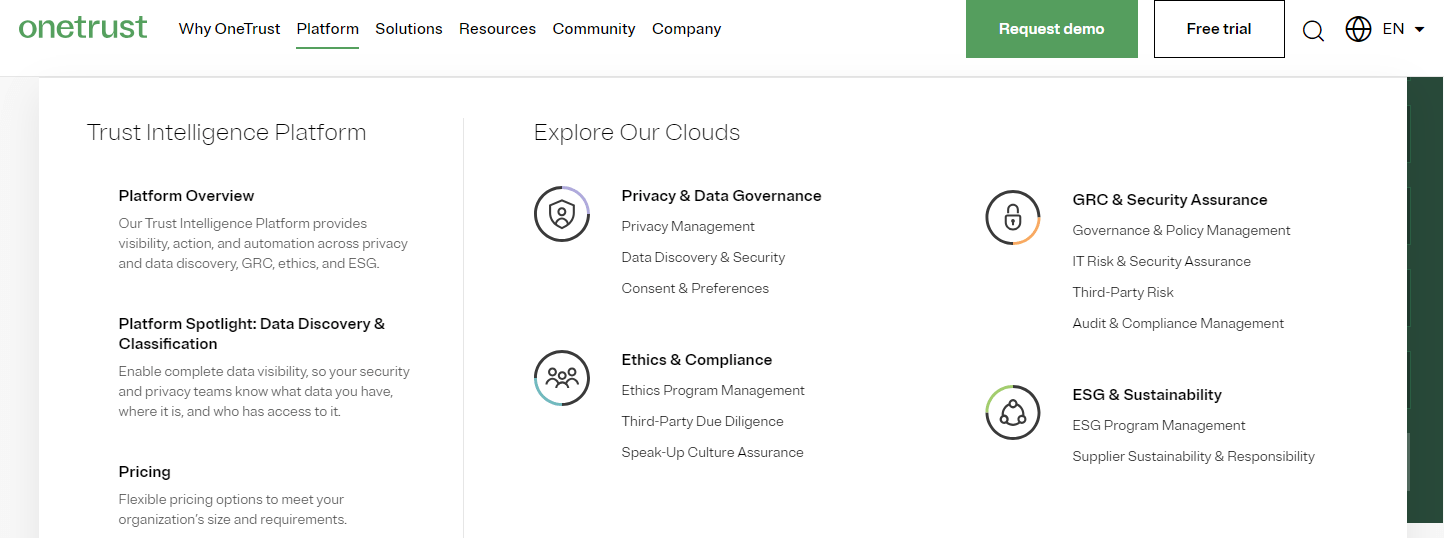Expand the EN language dropdown arrow
The width and height of the screenshot is (1444, 538).
point(1419,29)
